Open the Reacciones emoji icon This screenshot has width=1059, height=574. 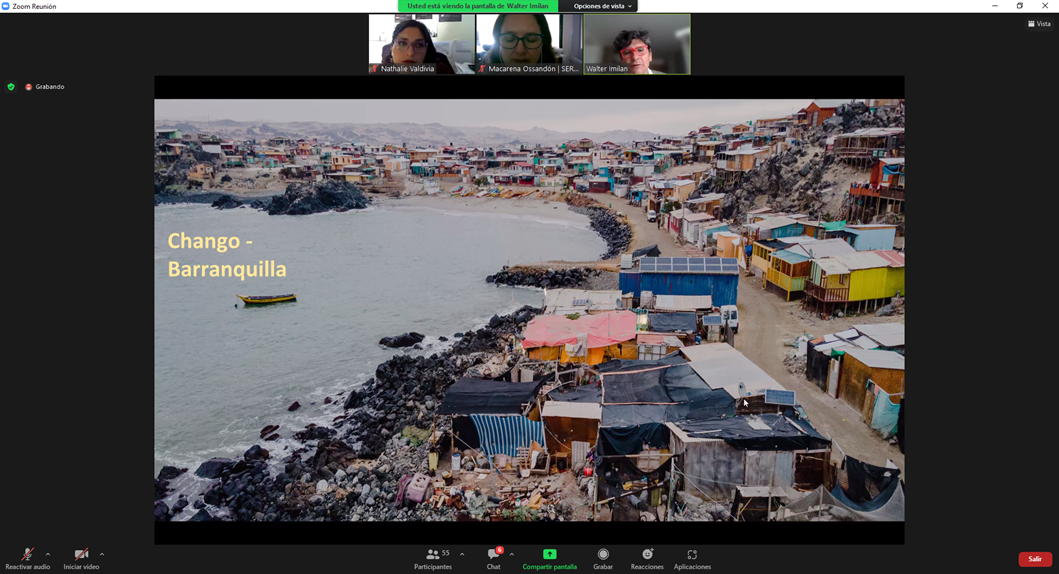tap(647, 554)
